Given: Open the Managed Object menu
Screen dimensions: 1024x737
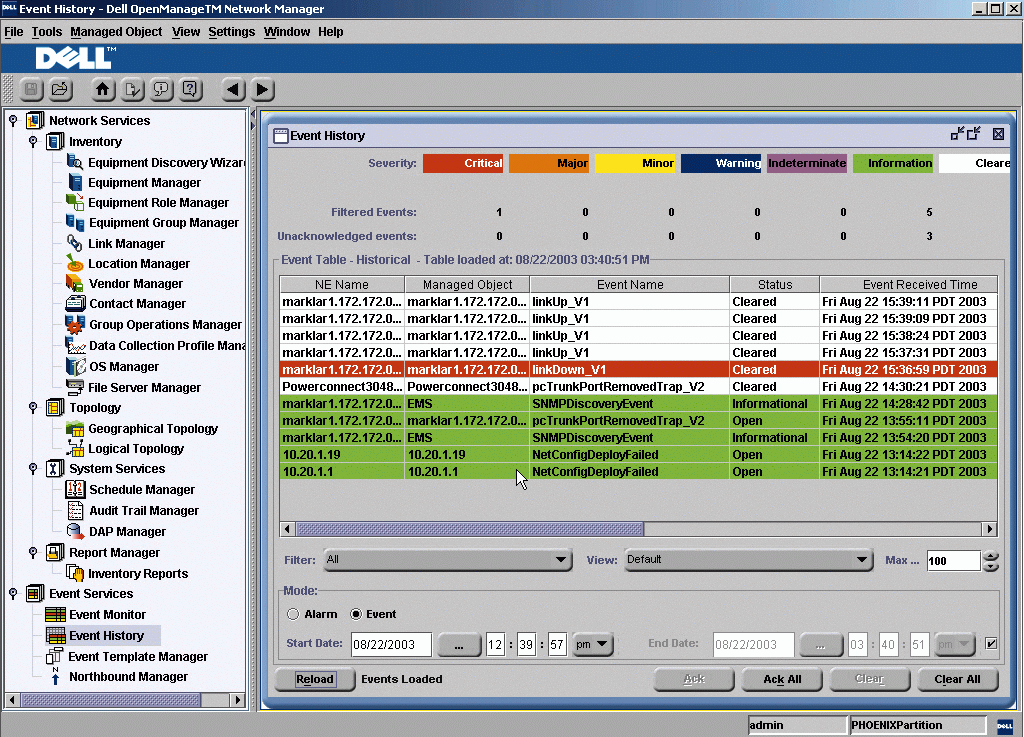Looking at the screenshot, I should coord(116,31).
